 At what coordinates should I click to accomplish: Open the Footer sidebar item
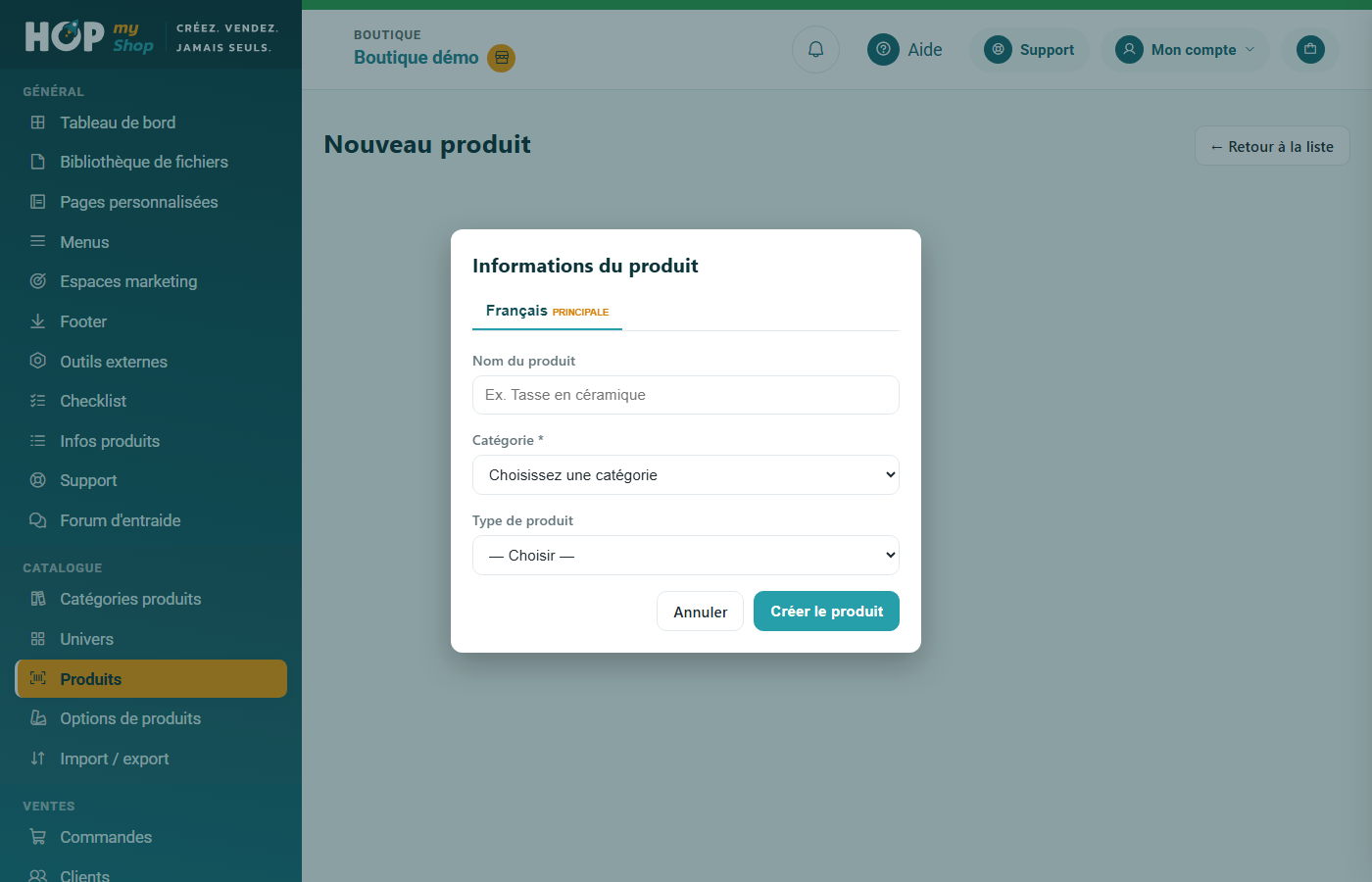click(x=151, y=321)
